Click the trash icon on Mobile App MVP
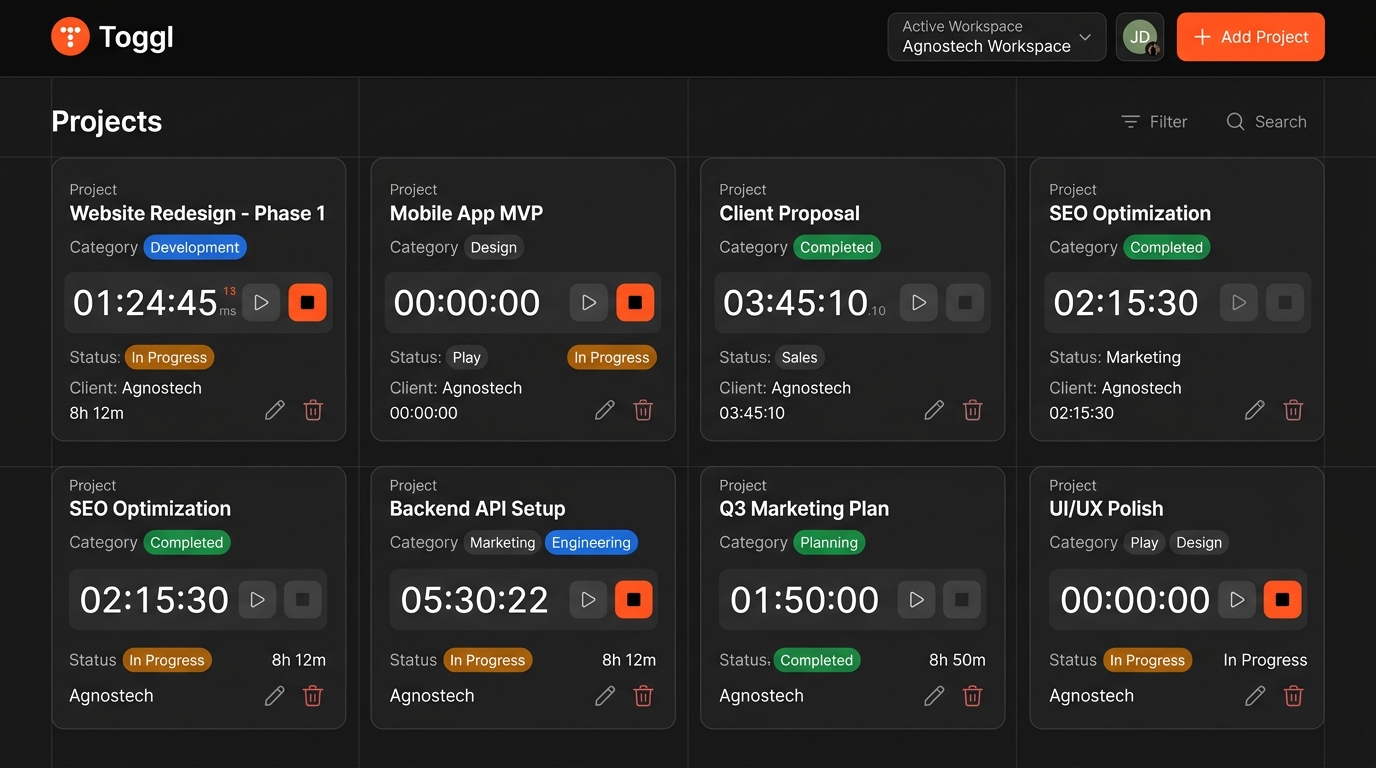 643,410
